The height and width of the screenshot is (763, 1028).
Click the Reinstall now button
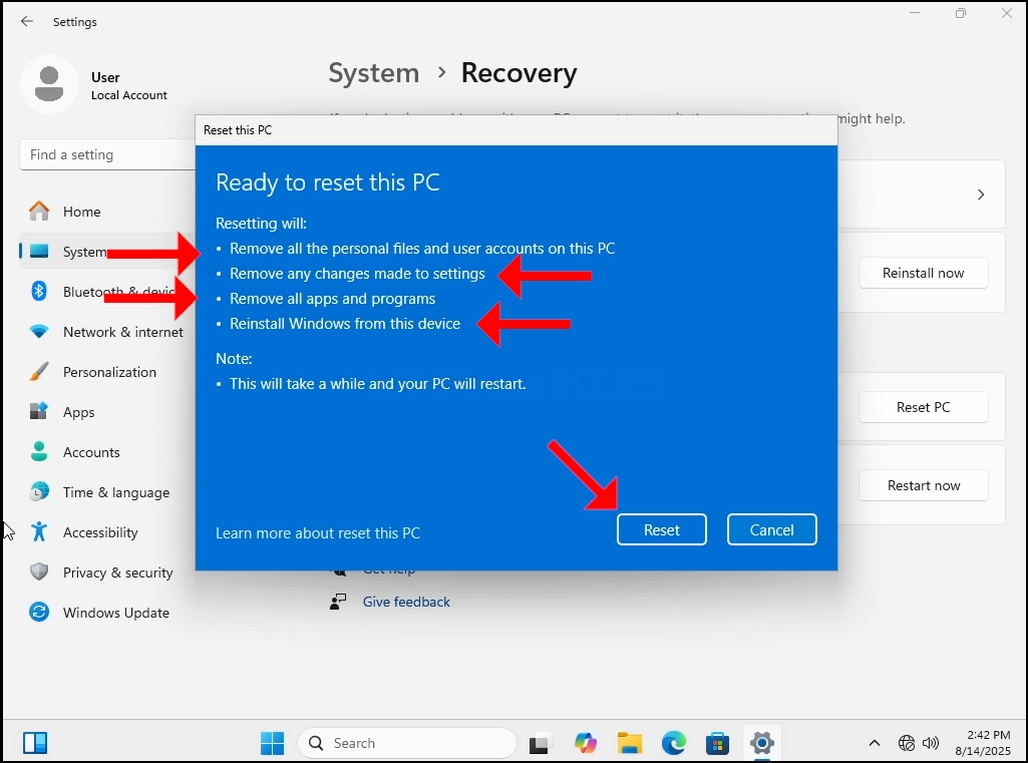(x=923, y=273)
